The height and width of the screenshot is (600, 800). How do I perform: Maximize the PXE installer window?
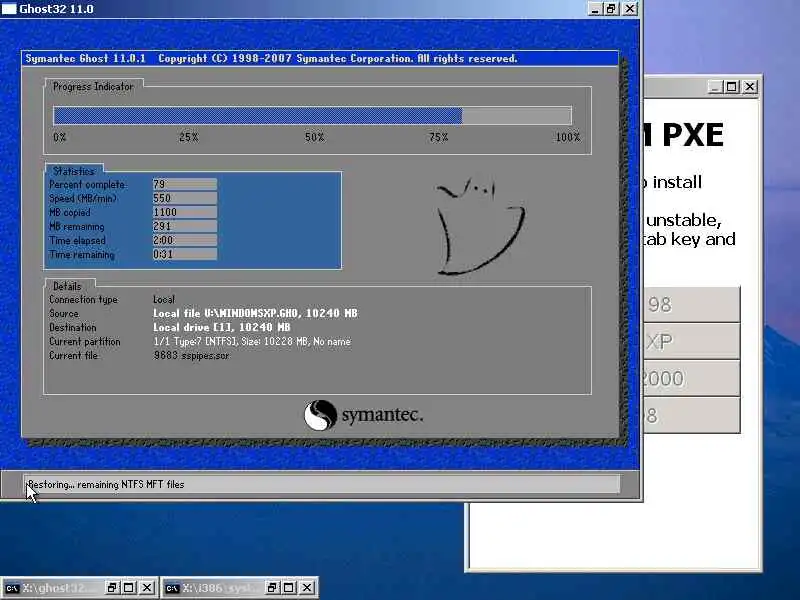tap(732, 87)
